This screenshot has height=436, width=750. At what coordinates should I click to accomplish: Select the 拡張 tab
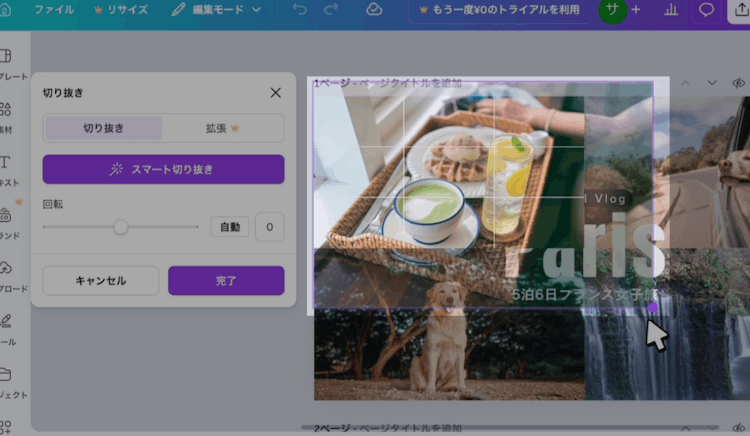(x=223, y=128)
